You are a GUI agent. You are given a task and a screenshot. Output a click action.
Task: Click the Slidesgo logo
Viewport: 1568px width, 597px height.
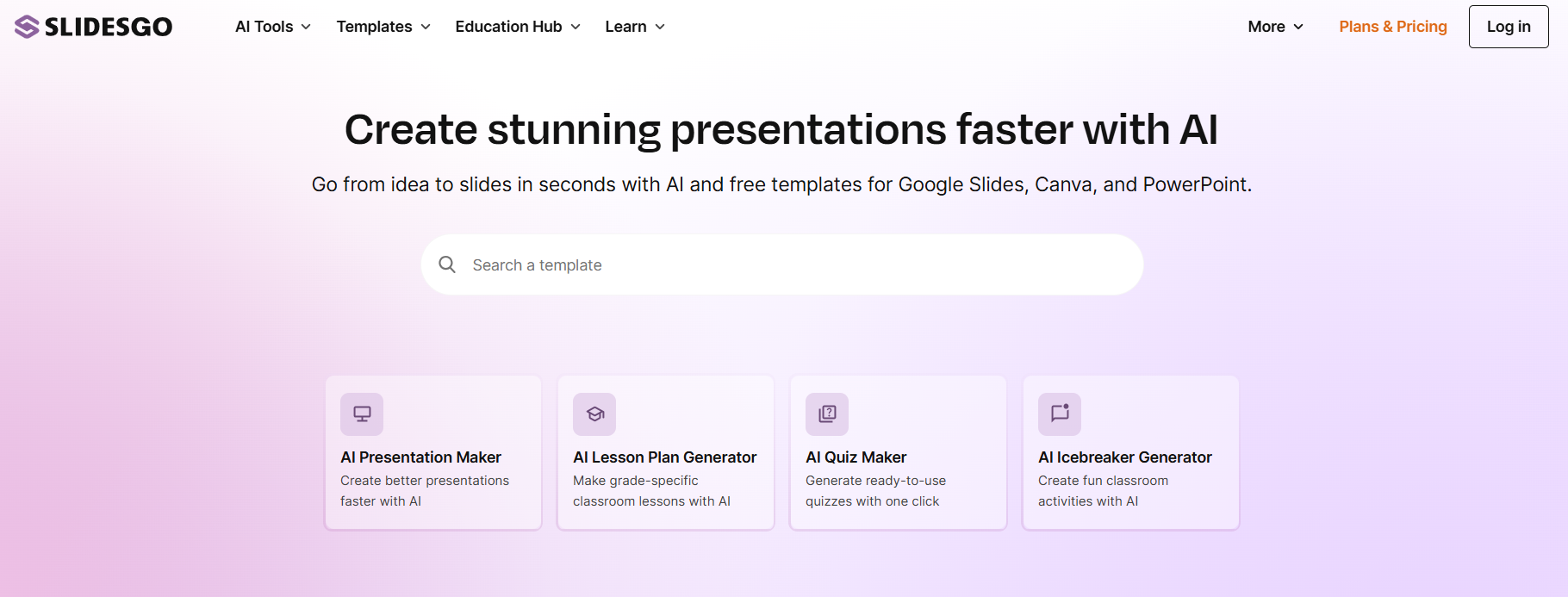(93, 27)
